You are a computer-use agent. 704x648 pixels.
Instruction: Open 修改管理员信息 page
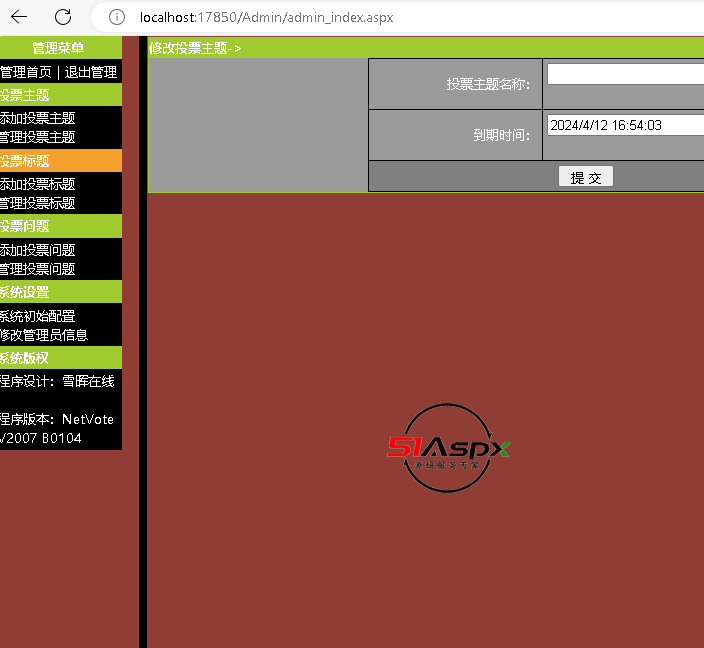tap(44, 335)
